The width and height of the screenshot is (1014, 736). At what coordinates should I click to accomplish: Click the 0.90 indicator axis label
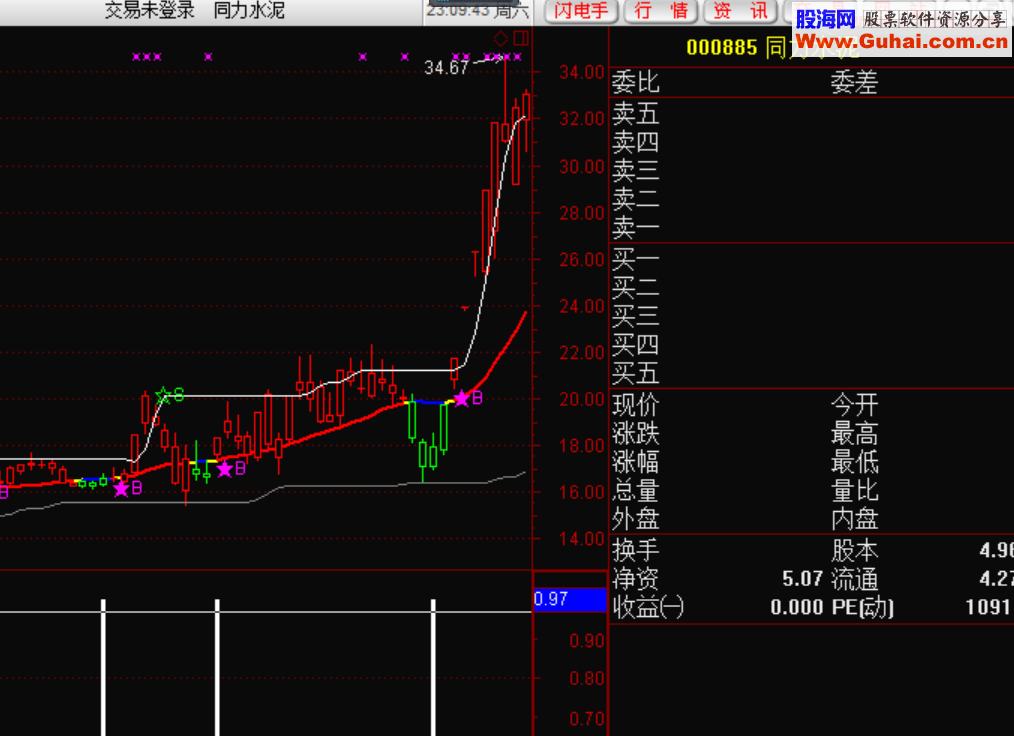587,641
